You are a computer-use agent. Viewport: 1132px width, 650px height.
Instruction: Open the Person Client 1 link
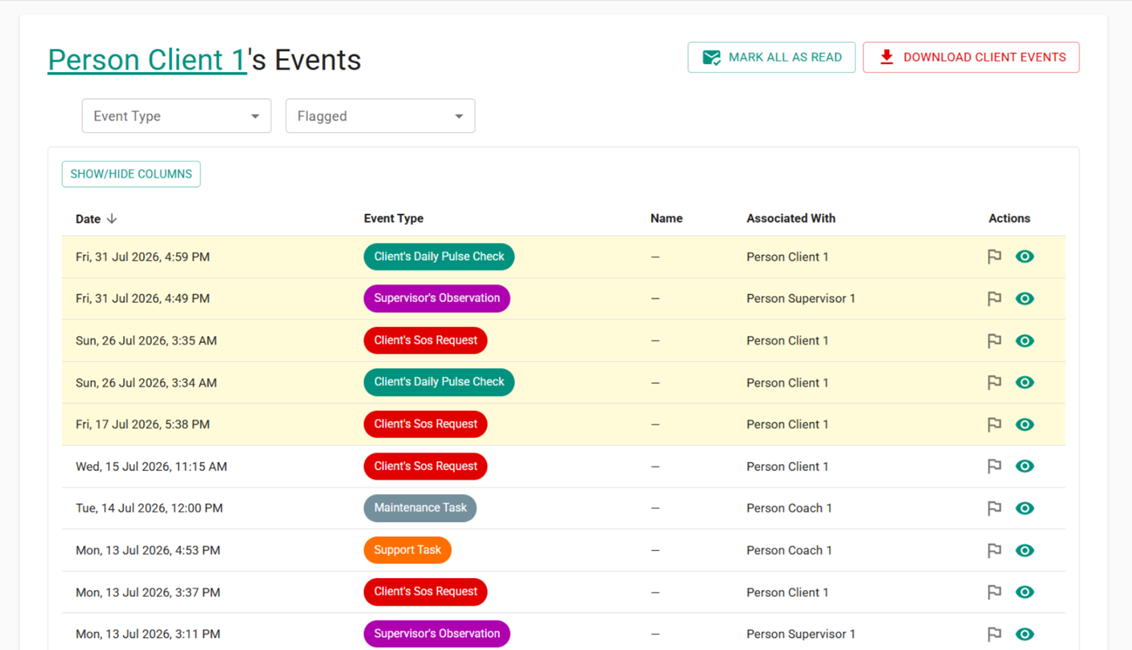[x=147, y=60]
